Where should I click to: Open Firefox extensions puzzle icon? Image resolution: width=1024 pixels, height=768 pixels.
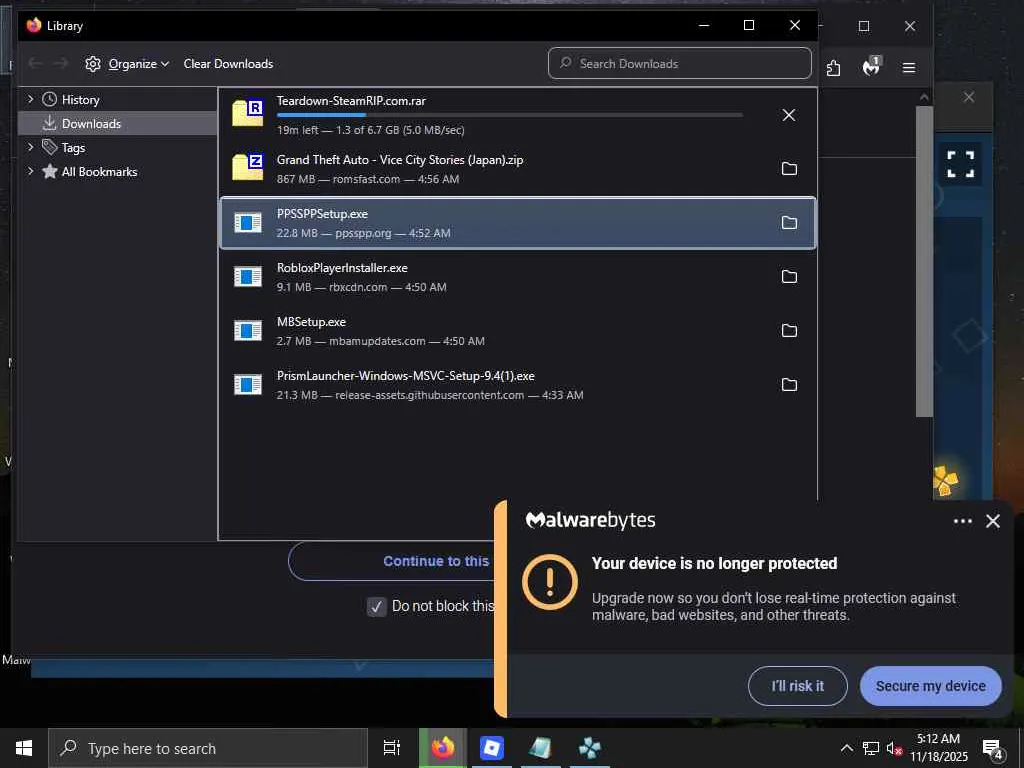(833, 68)
